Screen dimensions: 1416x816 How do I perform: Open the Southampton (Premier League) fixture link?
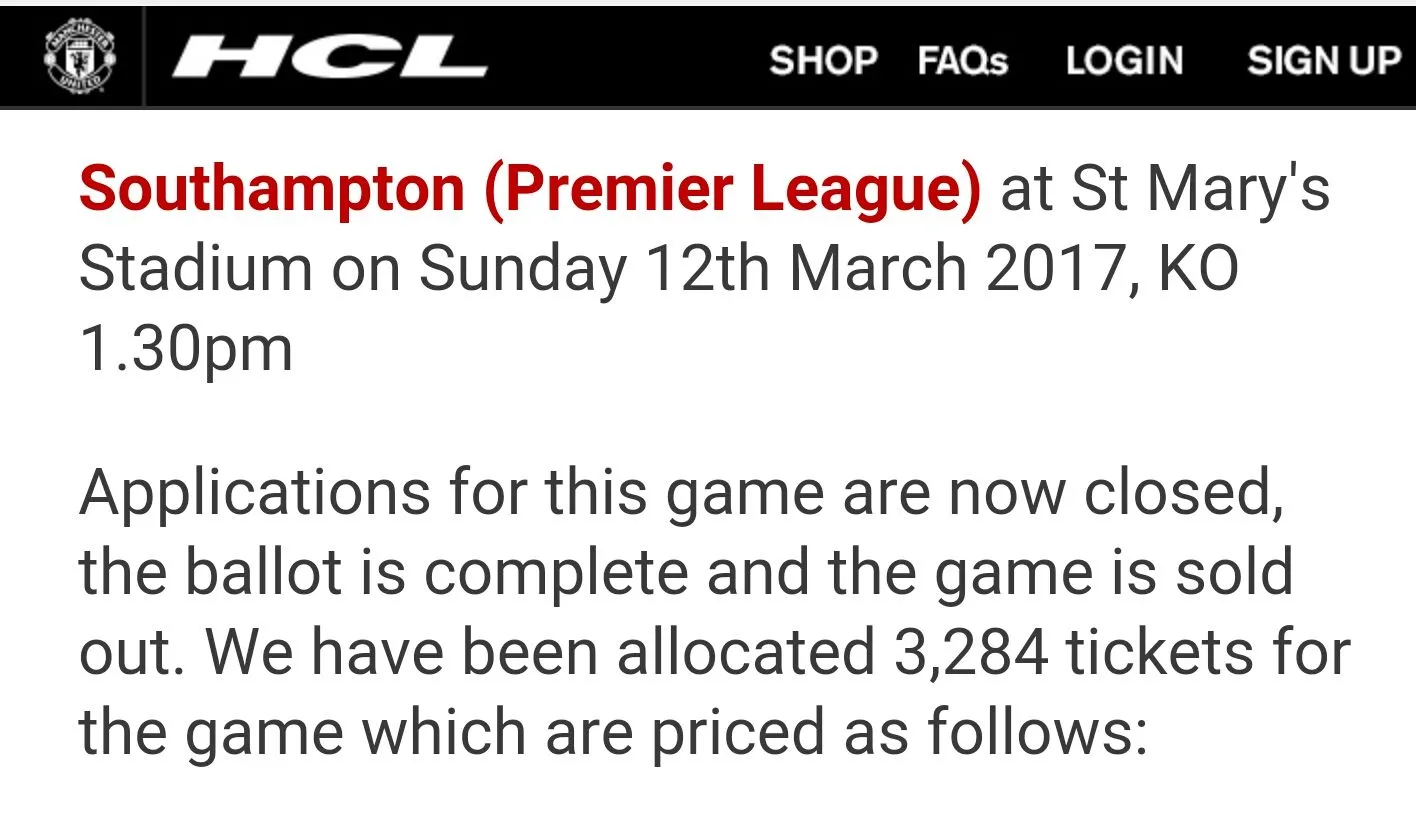coord(531,191)
